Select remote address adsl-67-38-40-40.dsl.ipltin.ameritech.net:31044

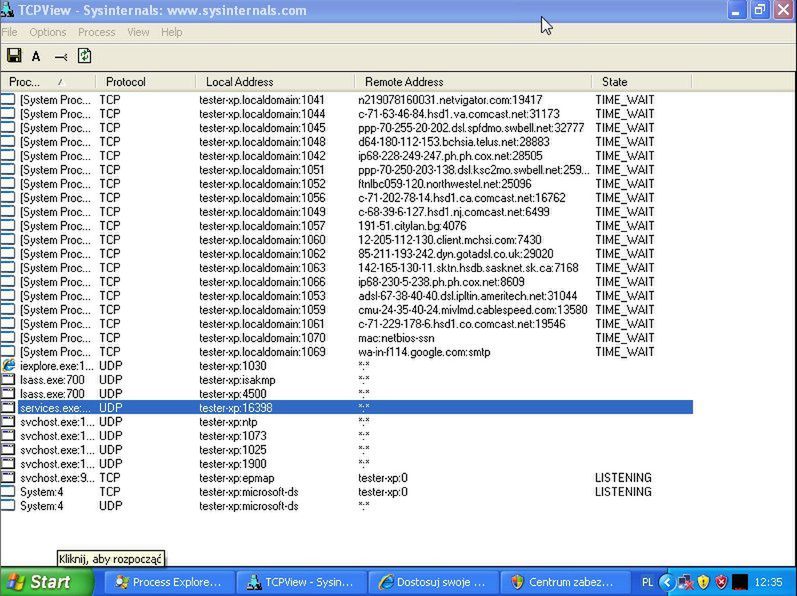[468, 296]
